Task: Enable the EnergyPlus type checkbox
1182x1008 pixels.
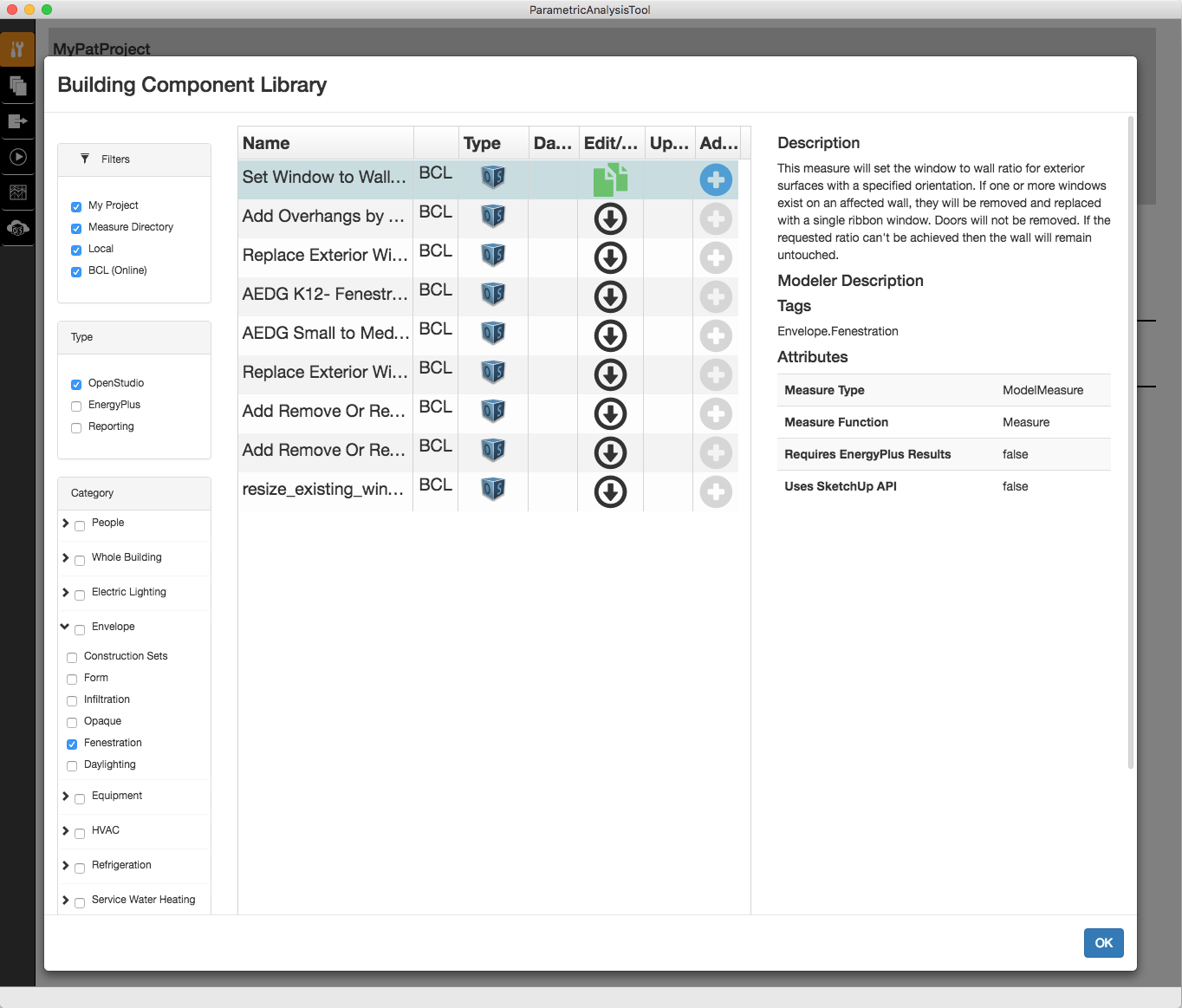Action: coord(76,406)
